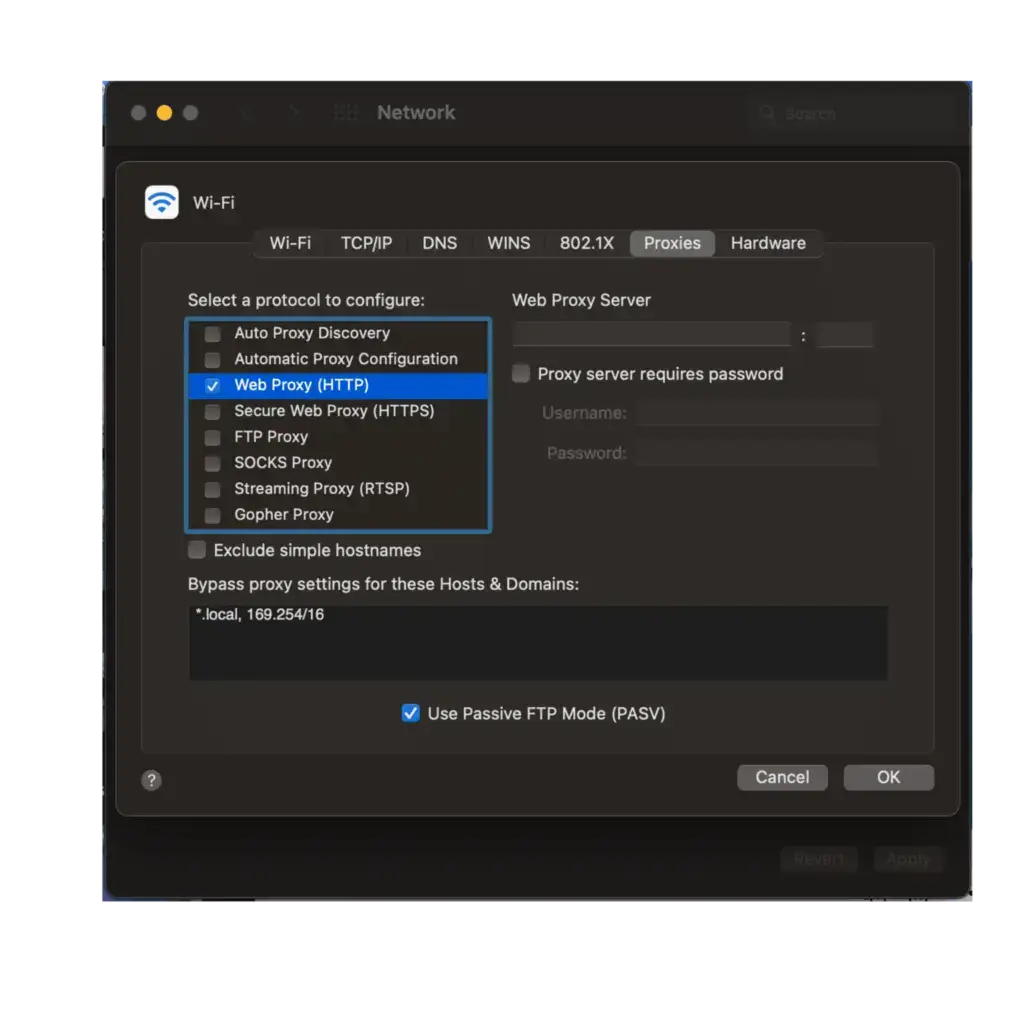Open the DNS tab
1024x1024 pixels.
[x=440, y=243]
